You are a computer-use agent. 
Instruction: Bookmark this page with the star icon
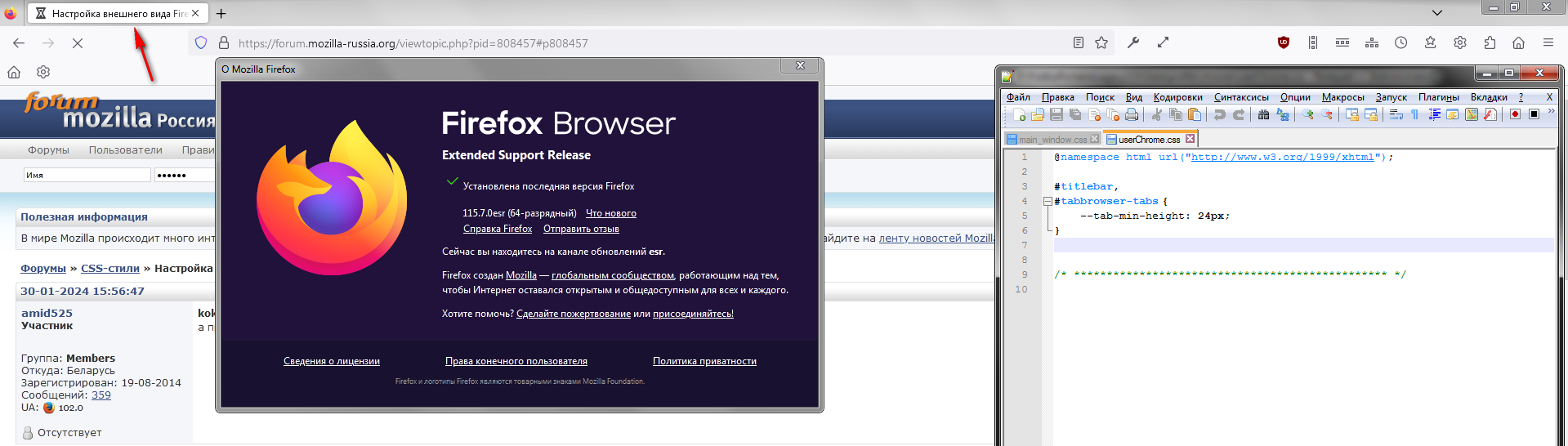click(x=1101, y=42)
